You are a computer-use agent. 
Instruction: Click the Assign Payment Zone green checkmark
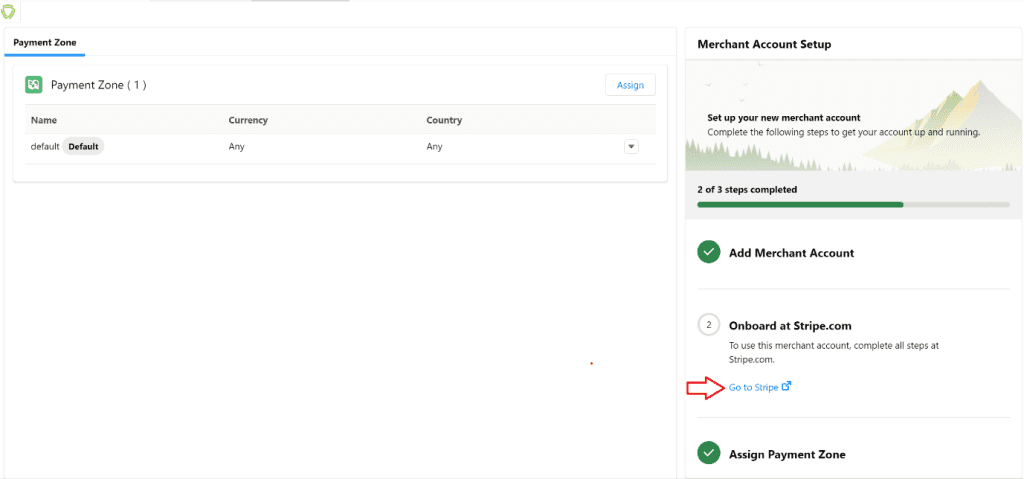coord(709,454)
